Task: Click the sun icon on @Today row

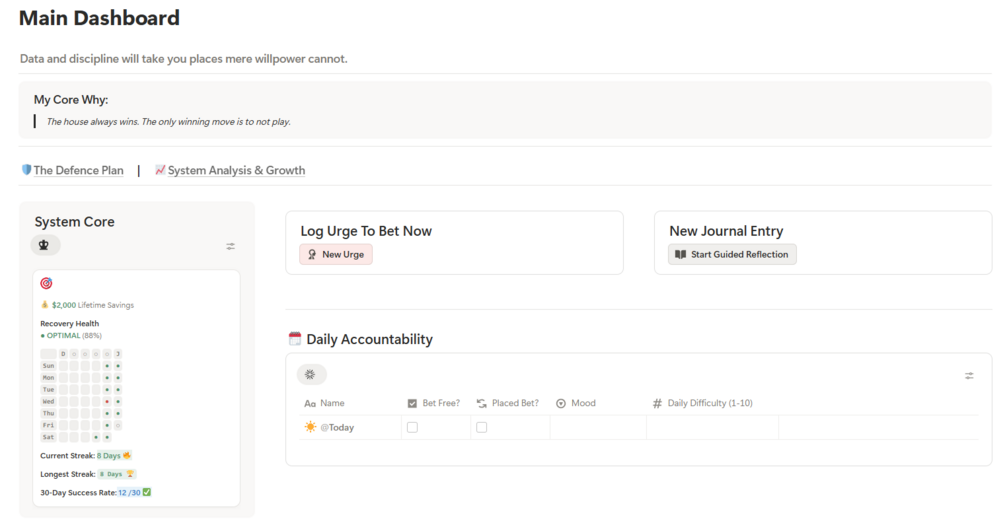Action: [310, 427]
